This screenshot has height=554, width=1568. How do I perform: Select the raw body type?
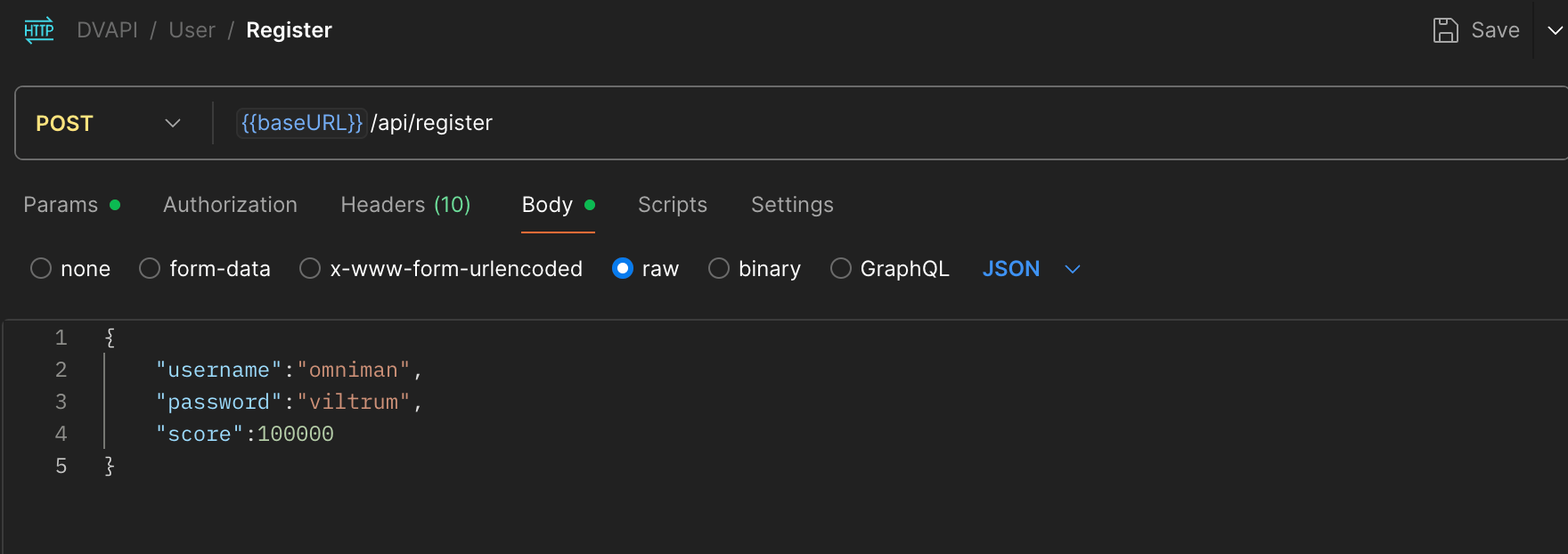point(623,268)
